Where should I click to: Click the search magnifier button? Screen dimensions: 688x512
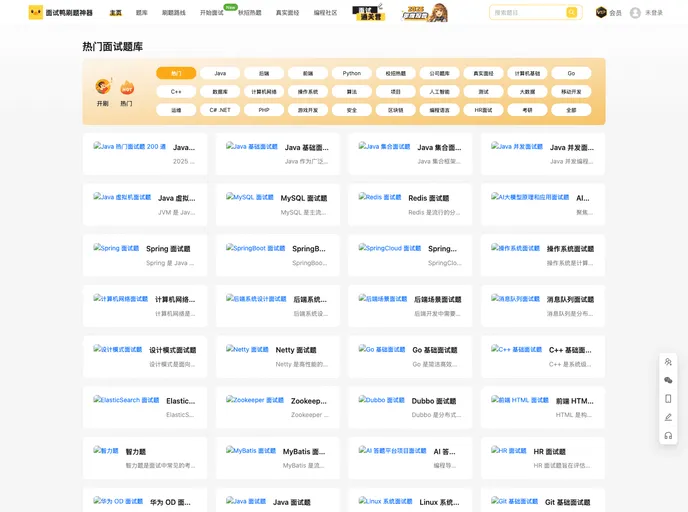pos(571,13)
